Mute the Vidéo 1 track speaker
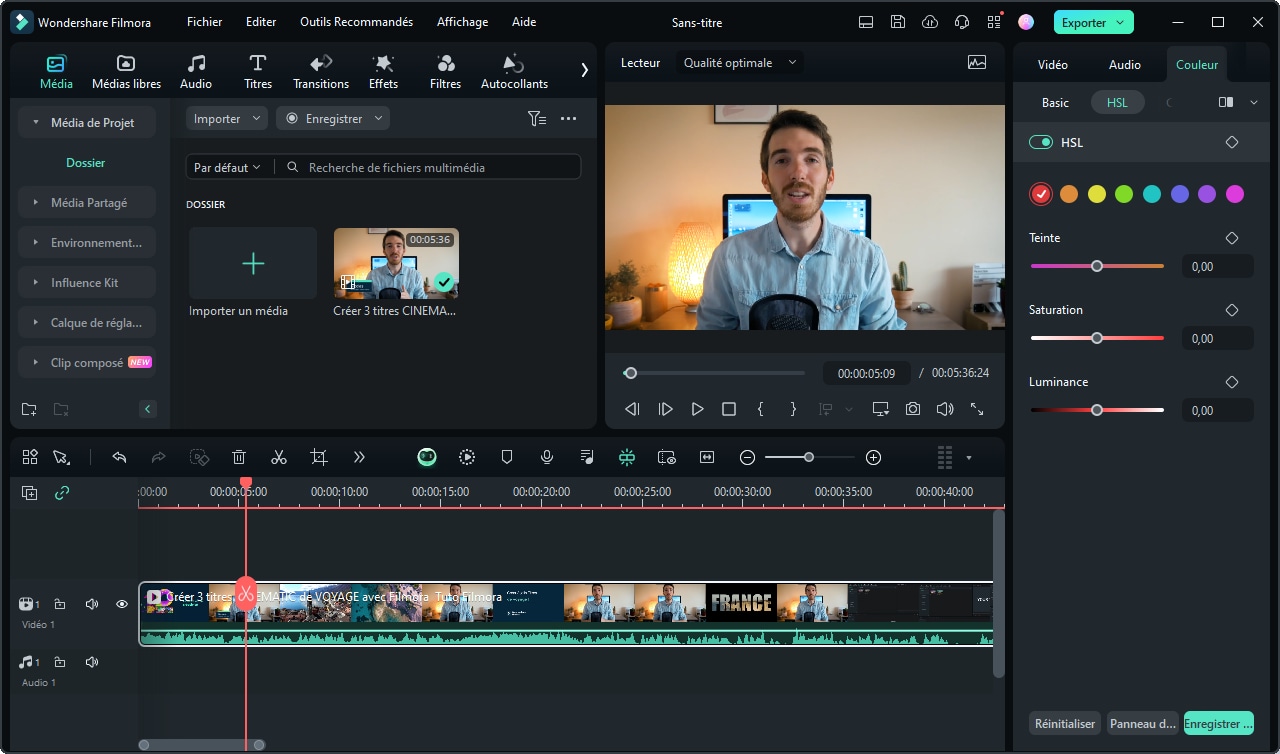 click(92, 604)
